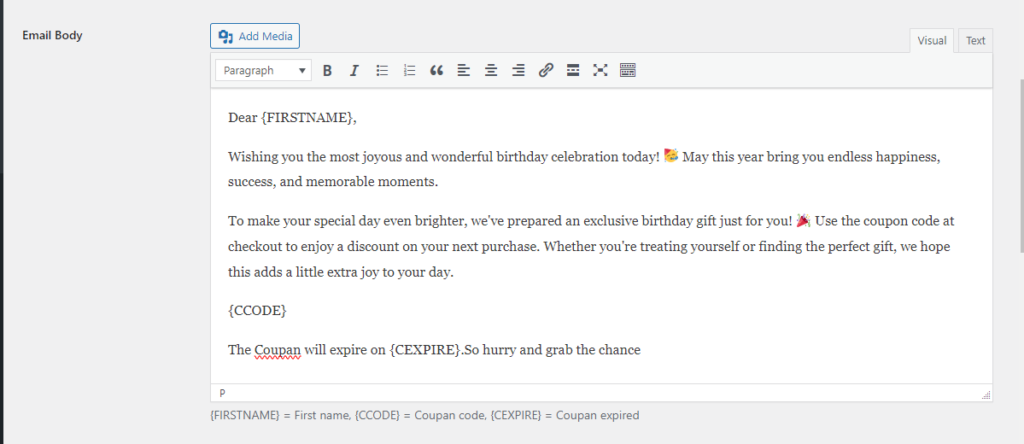This screenshot has width=1024, height=444.
Task: Toggle italic formatting
Action: click(x=355, y=71)
